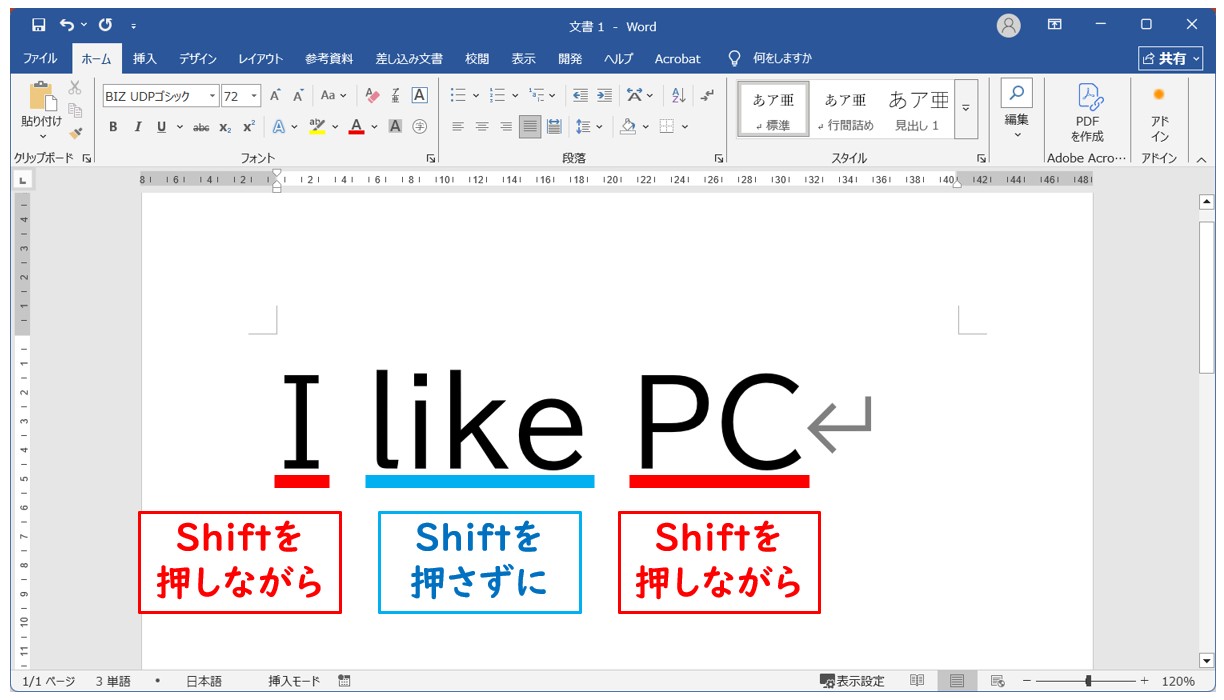
Task: Click the user account avatar icon
Action: (x=1009, y=26)
